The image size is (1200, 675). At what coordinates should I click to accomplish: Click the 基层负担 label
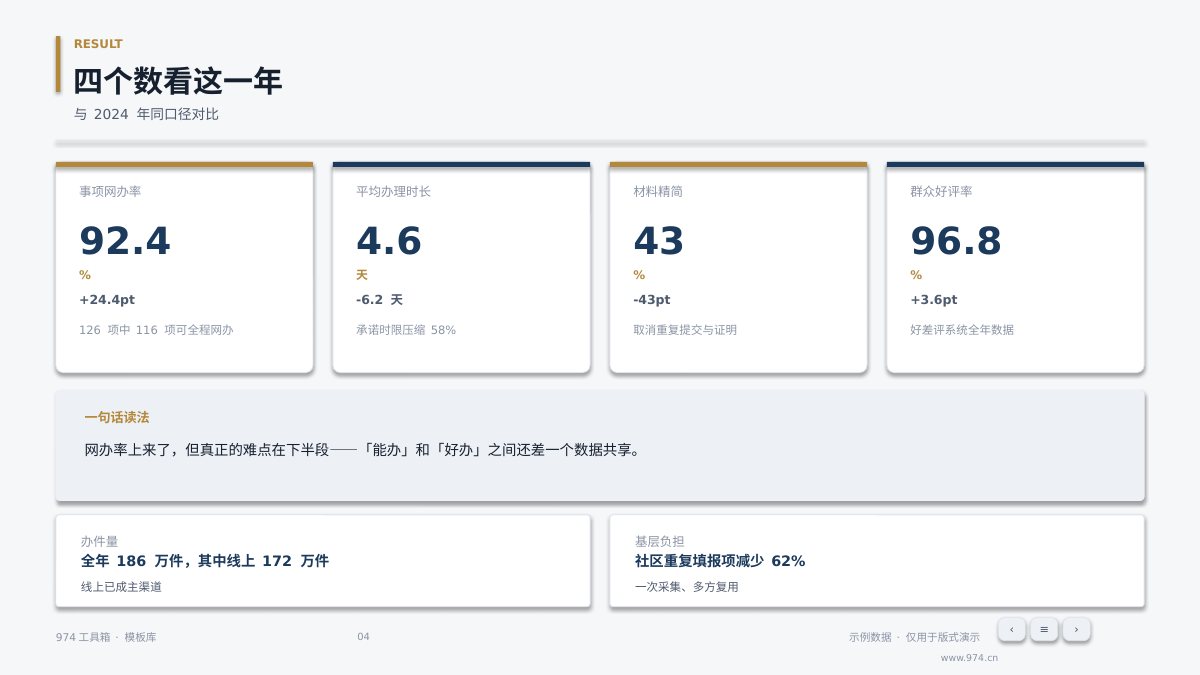click(x=660, y=541)
